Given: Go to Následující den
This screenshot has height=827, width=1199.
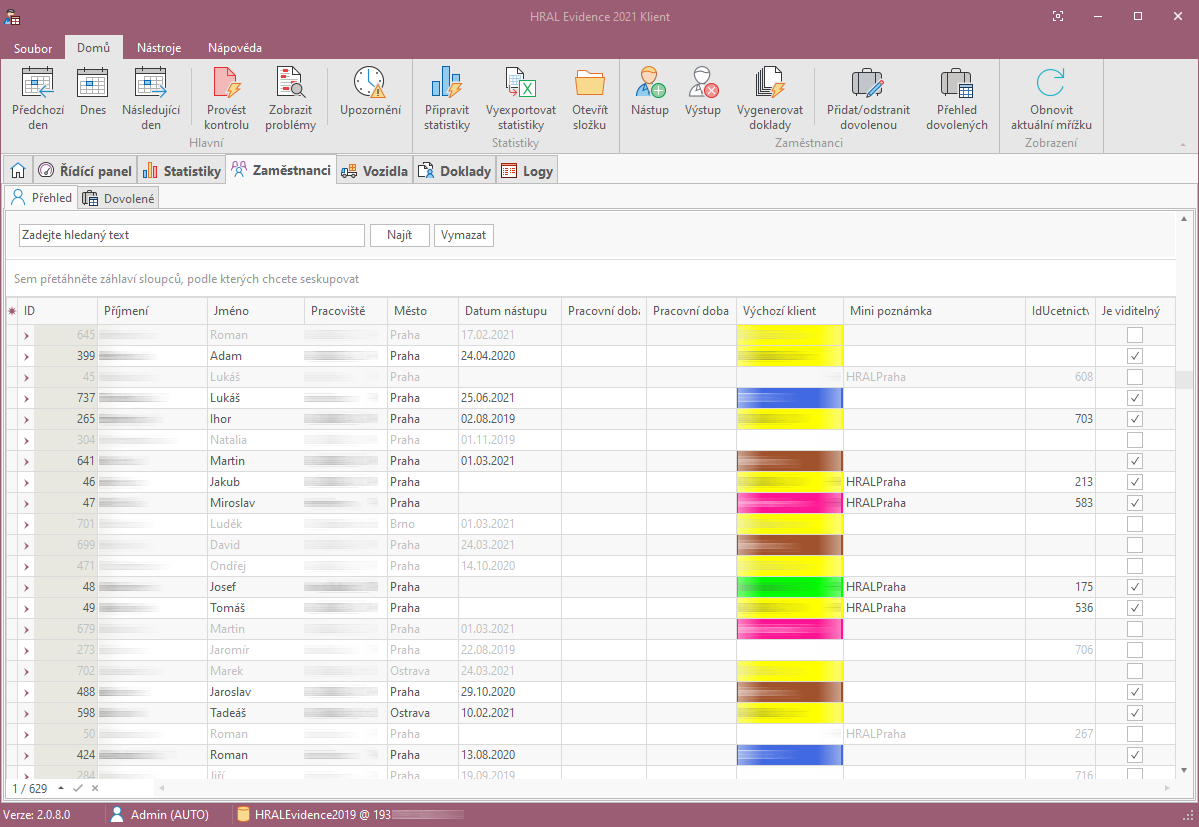Looking at the screenshot, I should pyautogui.click(x=151, y=99).
